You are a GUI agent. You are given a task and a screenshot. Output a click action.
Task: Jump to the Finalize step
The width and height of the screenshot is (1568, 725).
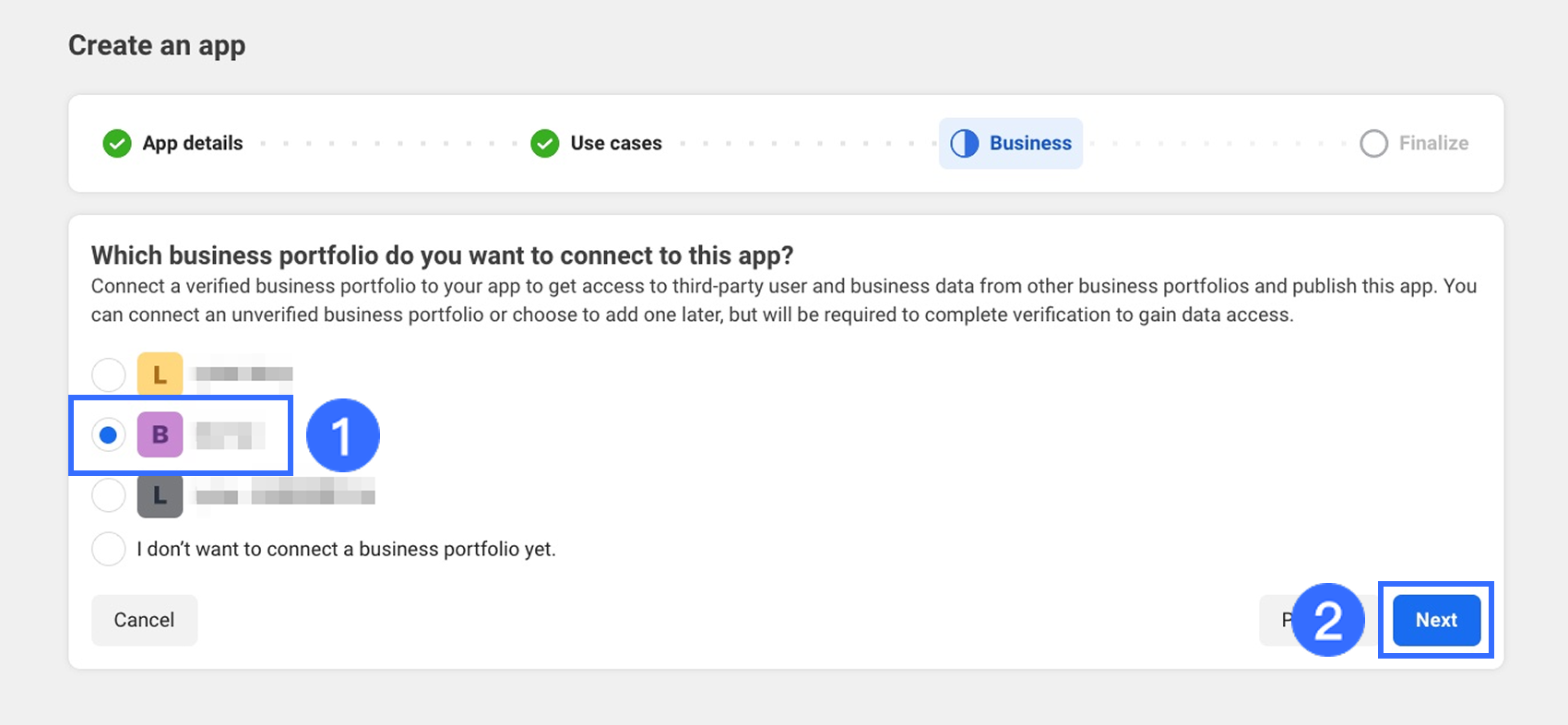1433,143
